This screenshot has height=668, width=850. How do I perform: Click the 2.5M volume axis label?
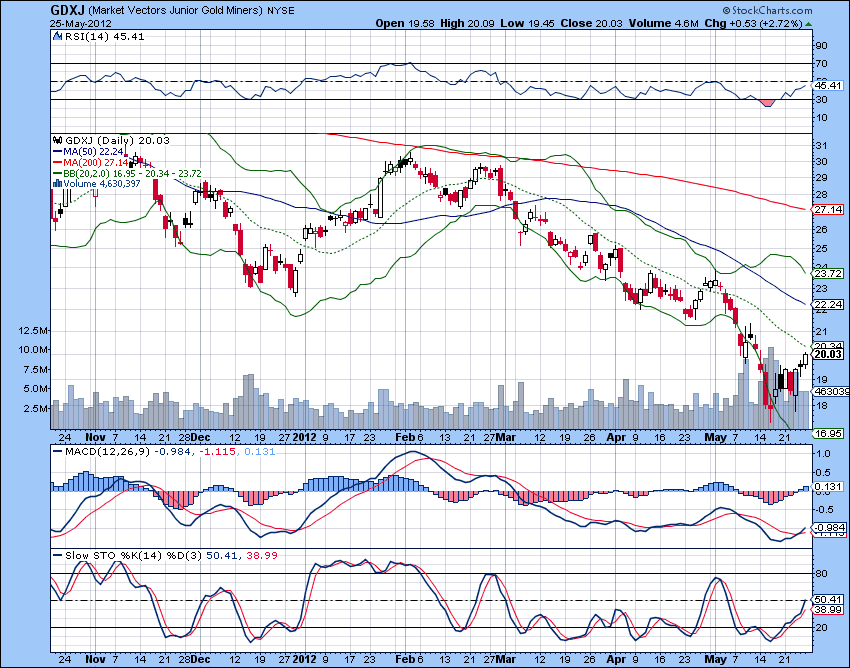(x=37, y=408)
